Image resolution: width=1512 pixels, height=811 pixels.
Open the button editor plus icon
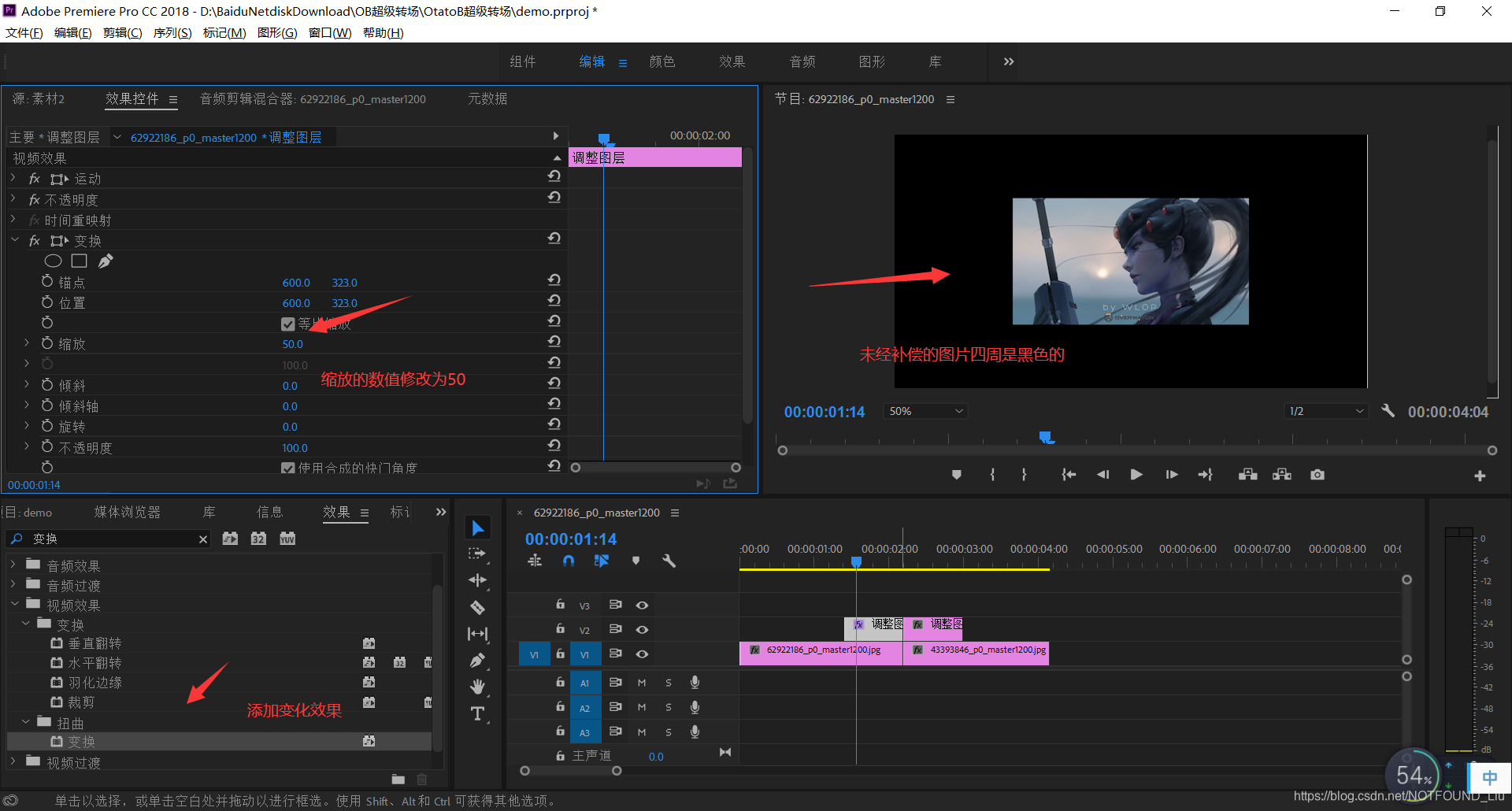tap(1480, 476)
